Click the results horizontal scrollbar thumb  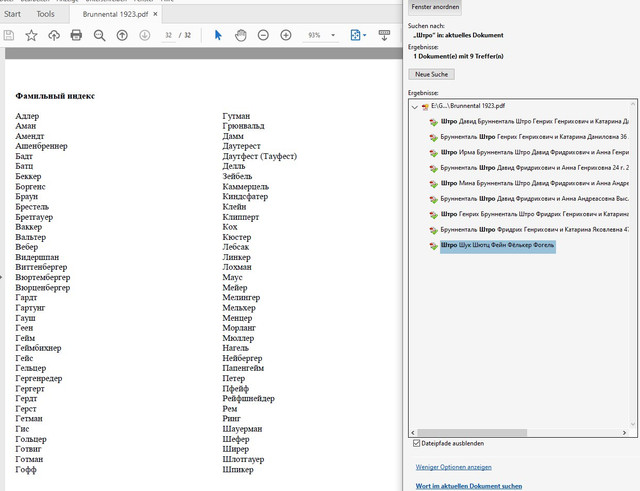[472, 432]
